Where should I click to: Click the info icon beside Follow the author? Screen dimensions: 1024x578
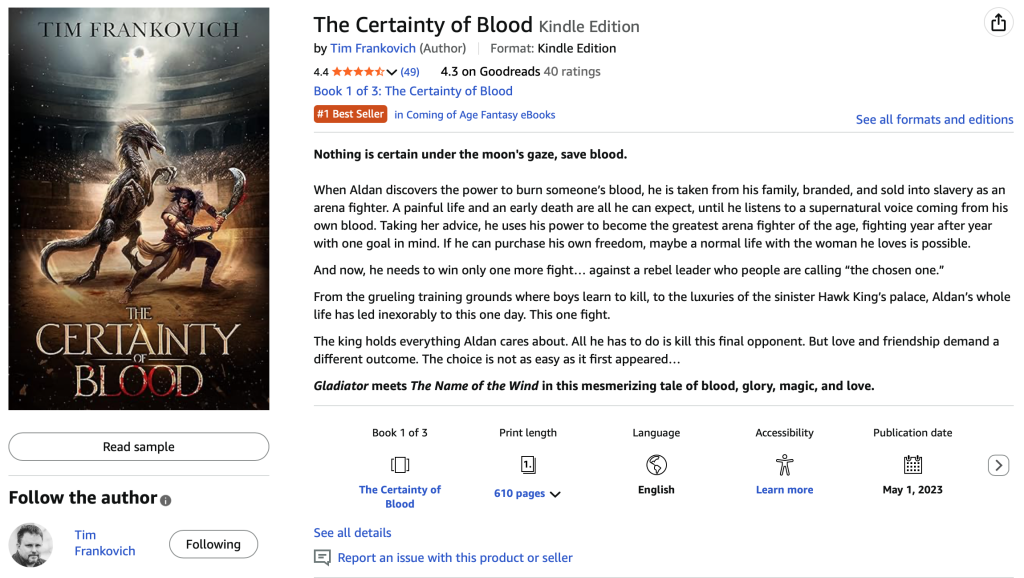click(166, 500)
